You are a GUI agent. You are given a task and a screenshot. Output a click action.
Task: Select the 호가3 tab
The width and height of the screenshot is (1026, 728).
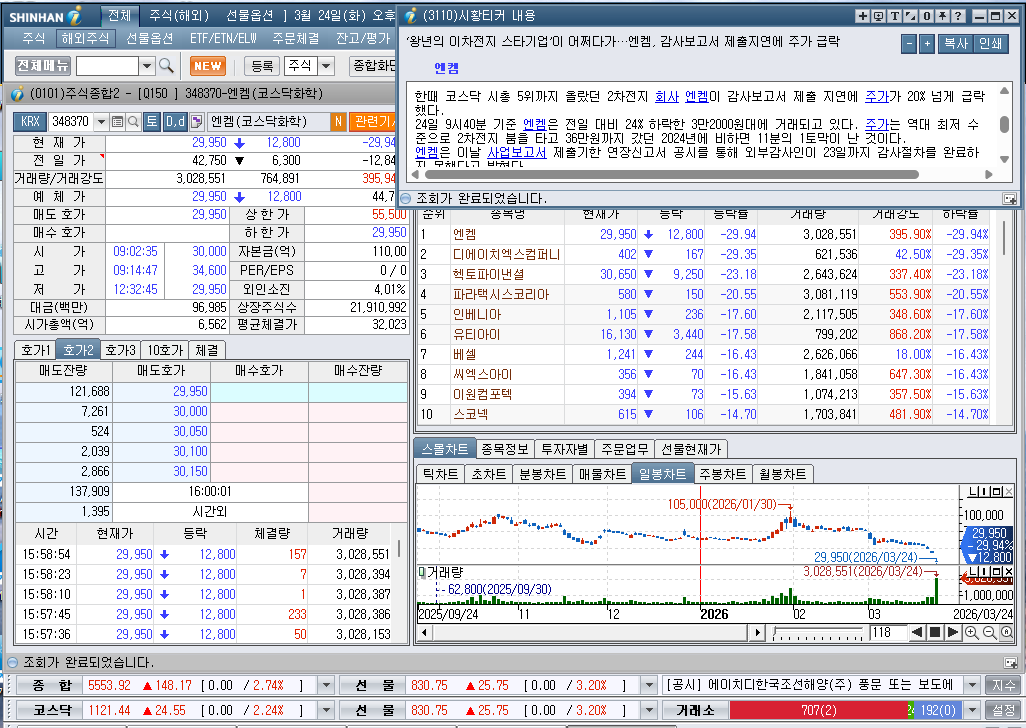click(120, 351)
